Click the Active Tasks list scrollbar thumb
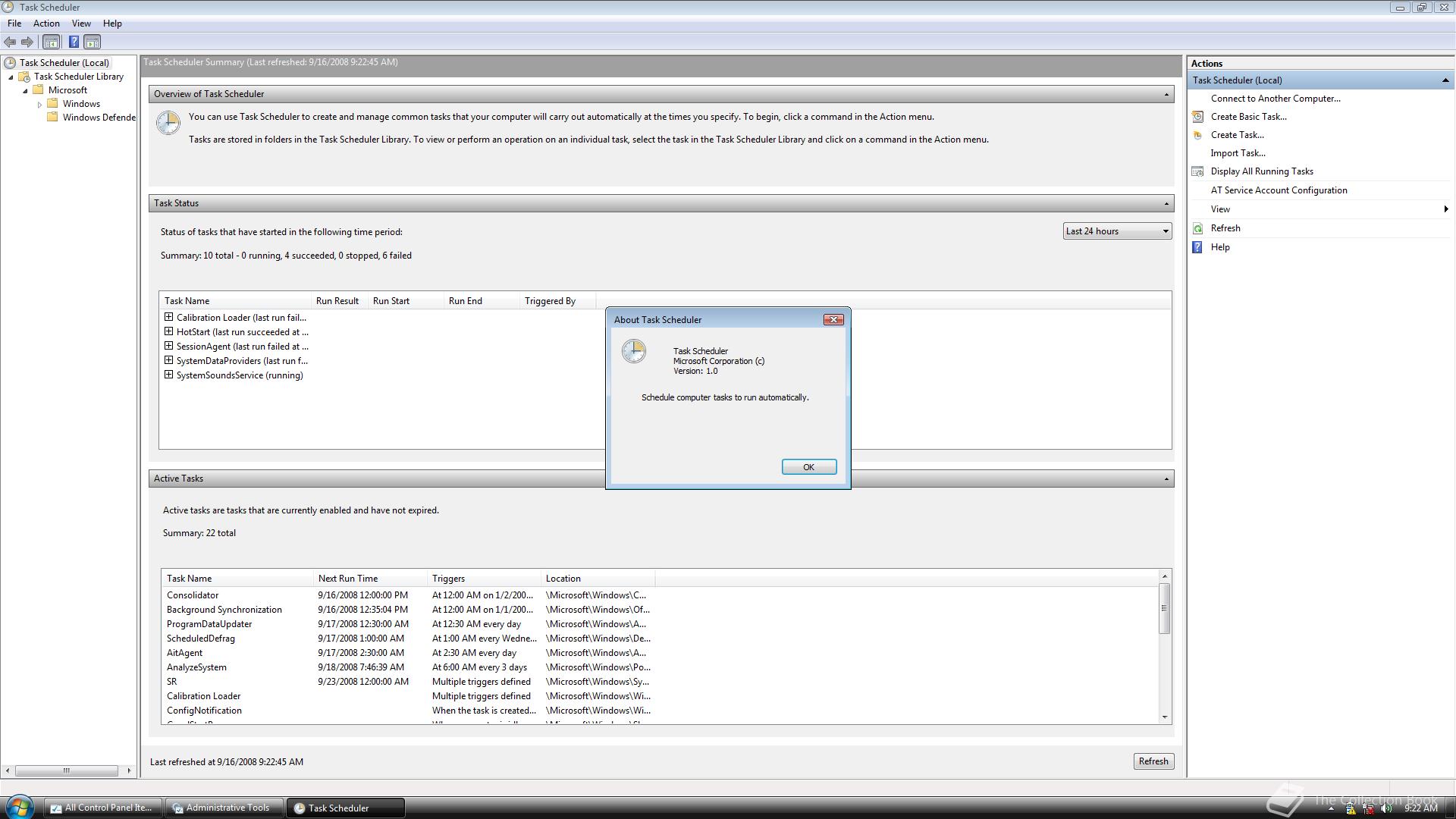Image resolution: width=1456 pixels, height=819 pixels. coord(1164,608)
